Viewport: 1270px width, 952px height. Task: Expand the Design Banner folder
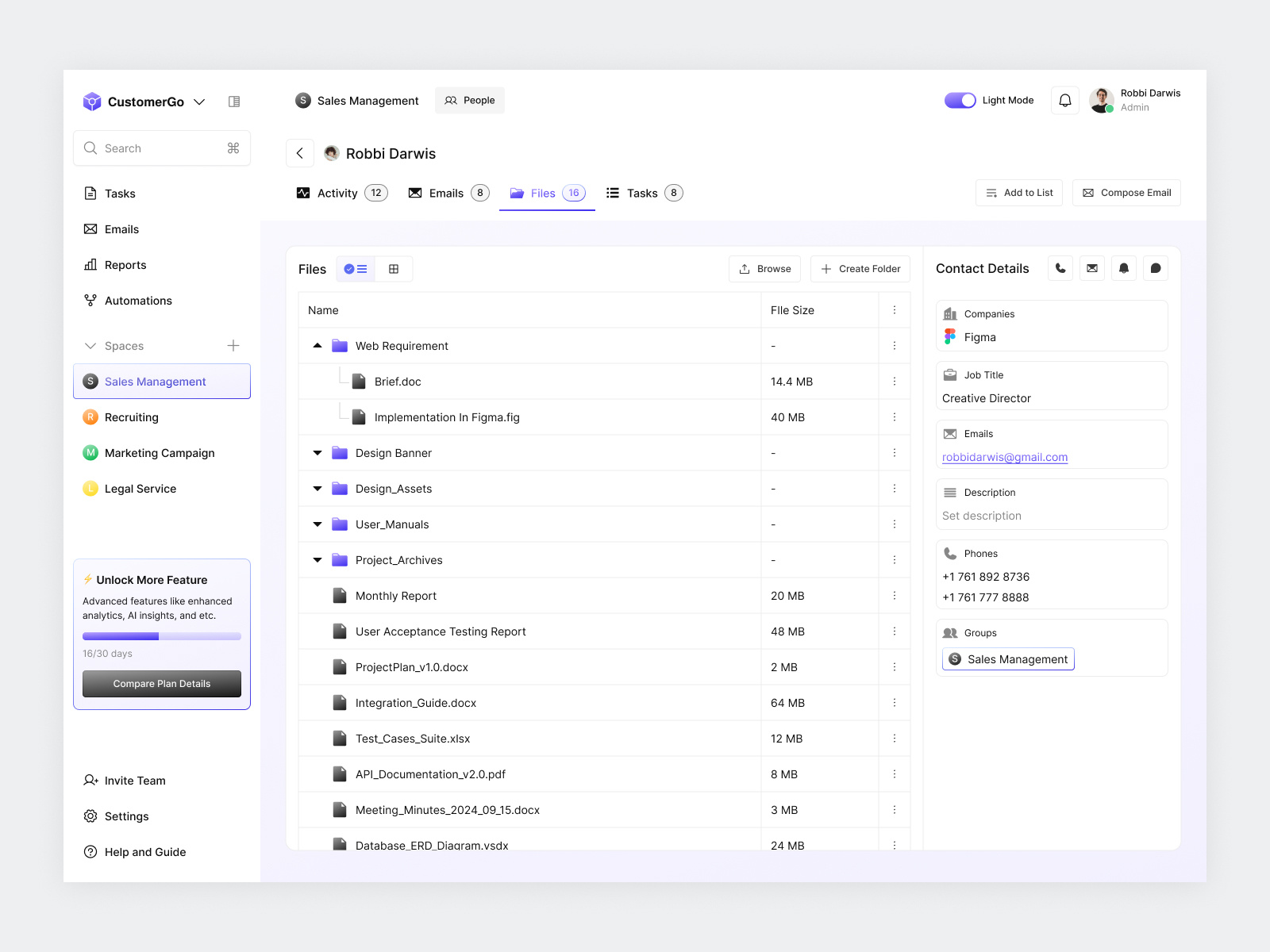[317, 452]
